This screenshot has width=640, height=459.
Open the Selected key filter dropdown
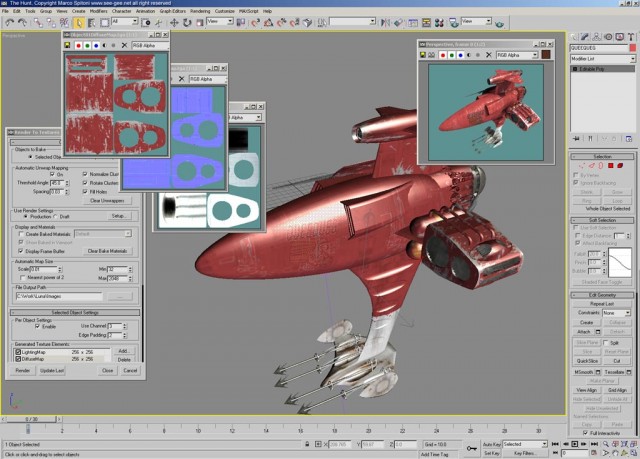pyautogui.click(x=524, y=444)
